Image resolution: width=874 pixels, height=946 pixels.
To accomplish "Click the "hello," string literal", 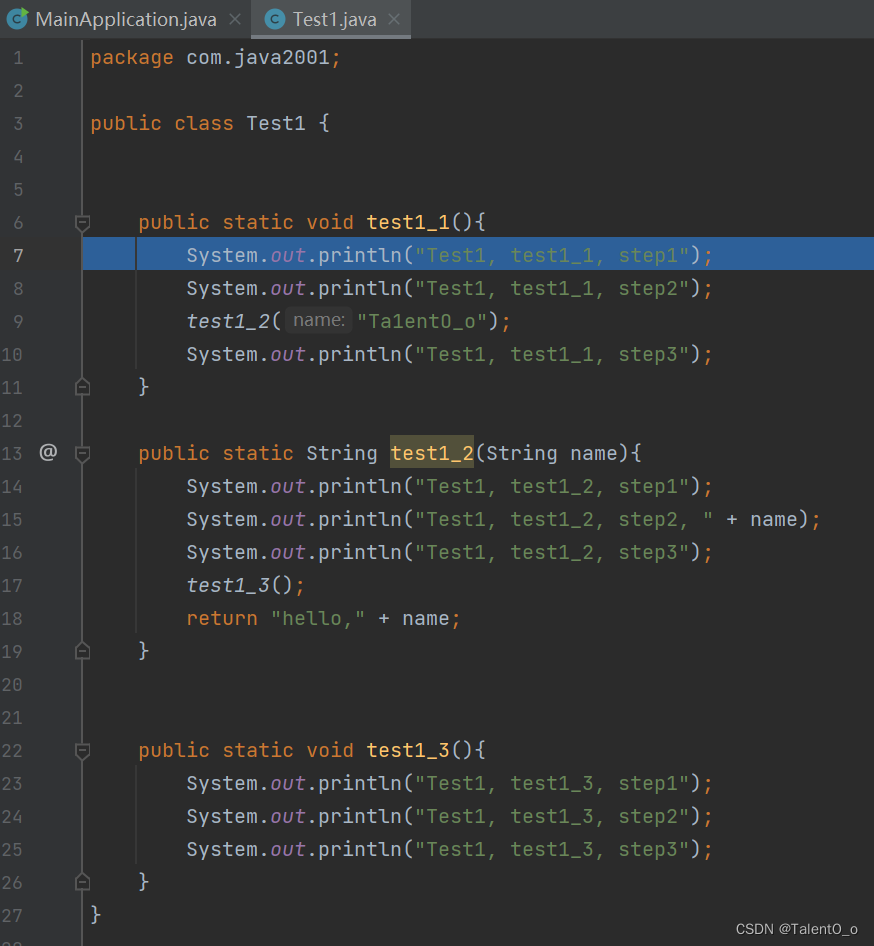I will (x=318, y=619).
